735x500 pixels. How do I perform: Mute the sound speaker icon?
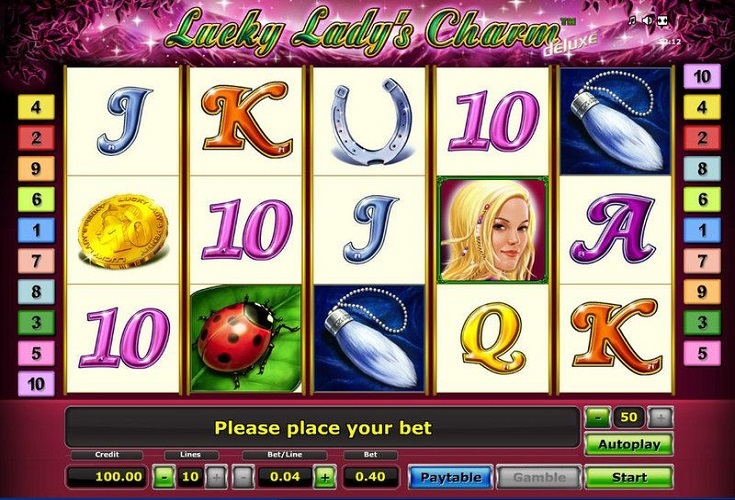(647, 20)
